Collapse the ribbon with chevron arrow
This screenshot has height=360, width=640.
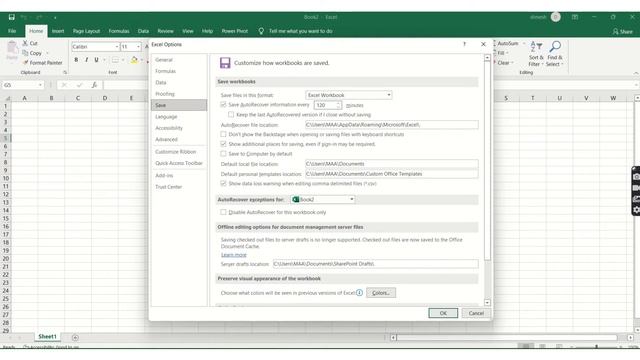click(636, 73)
